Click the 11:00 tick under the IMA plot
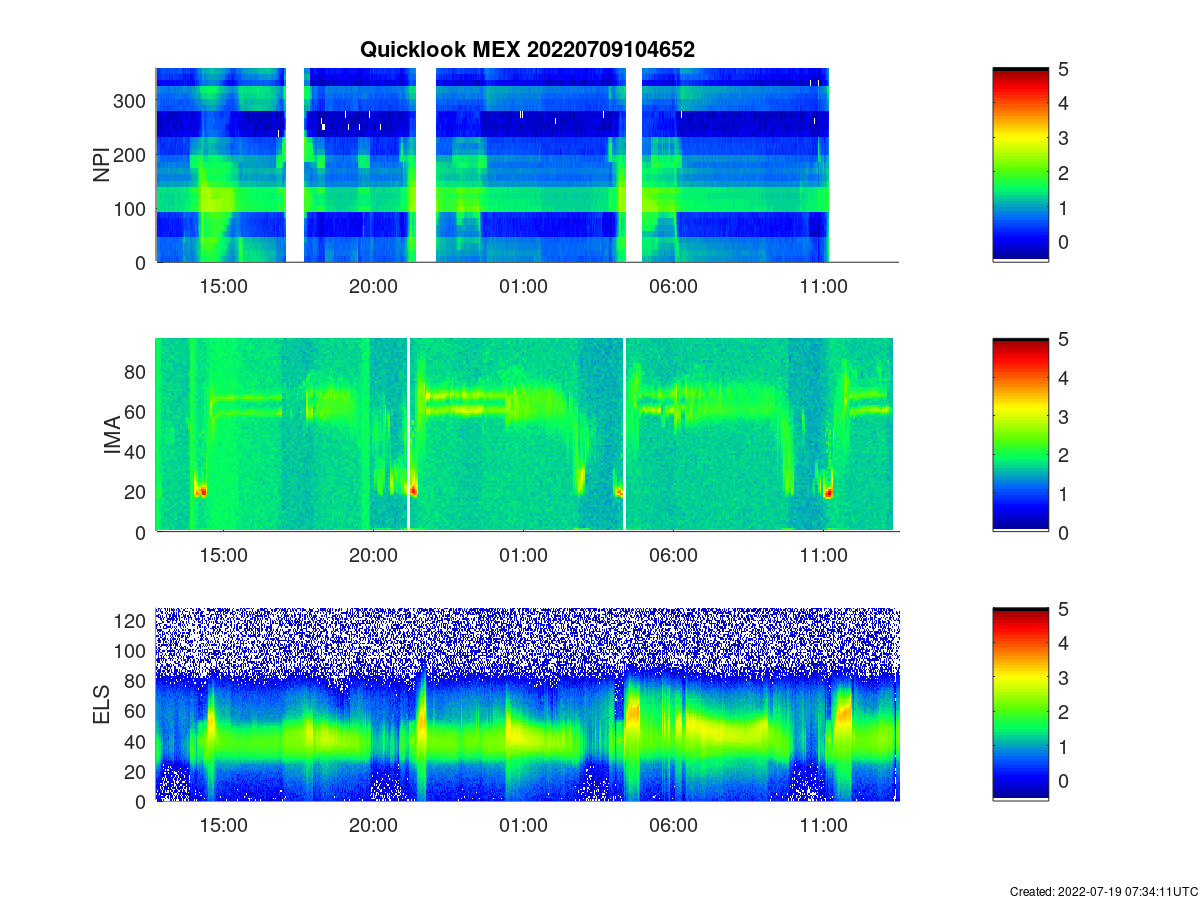Viewport: 1200px width, 900px height. [x=824, y=556]
